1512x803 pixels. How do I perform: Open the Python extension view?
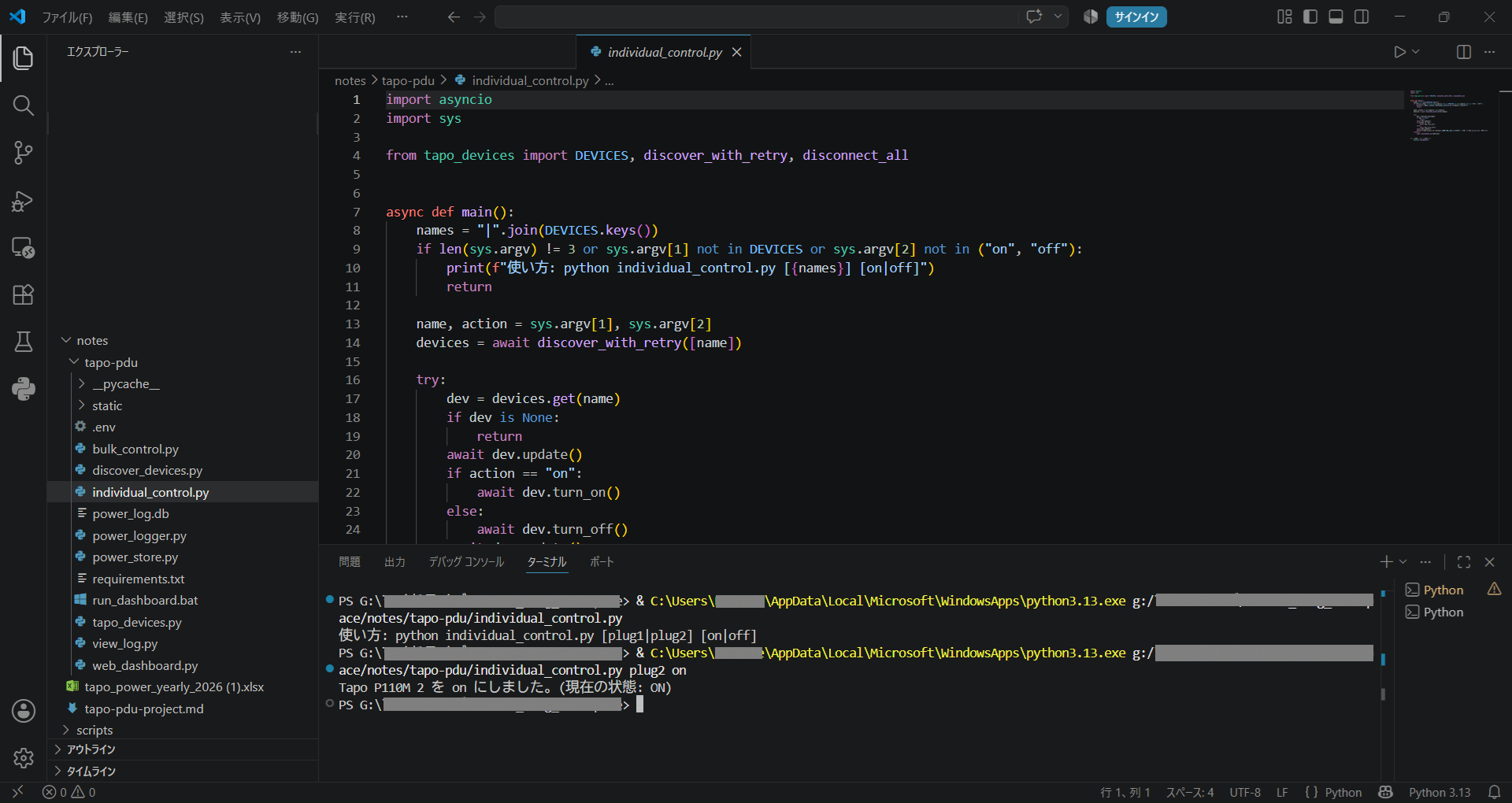coord(24,389)
